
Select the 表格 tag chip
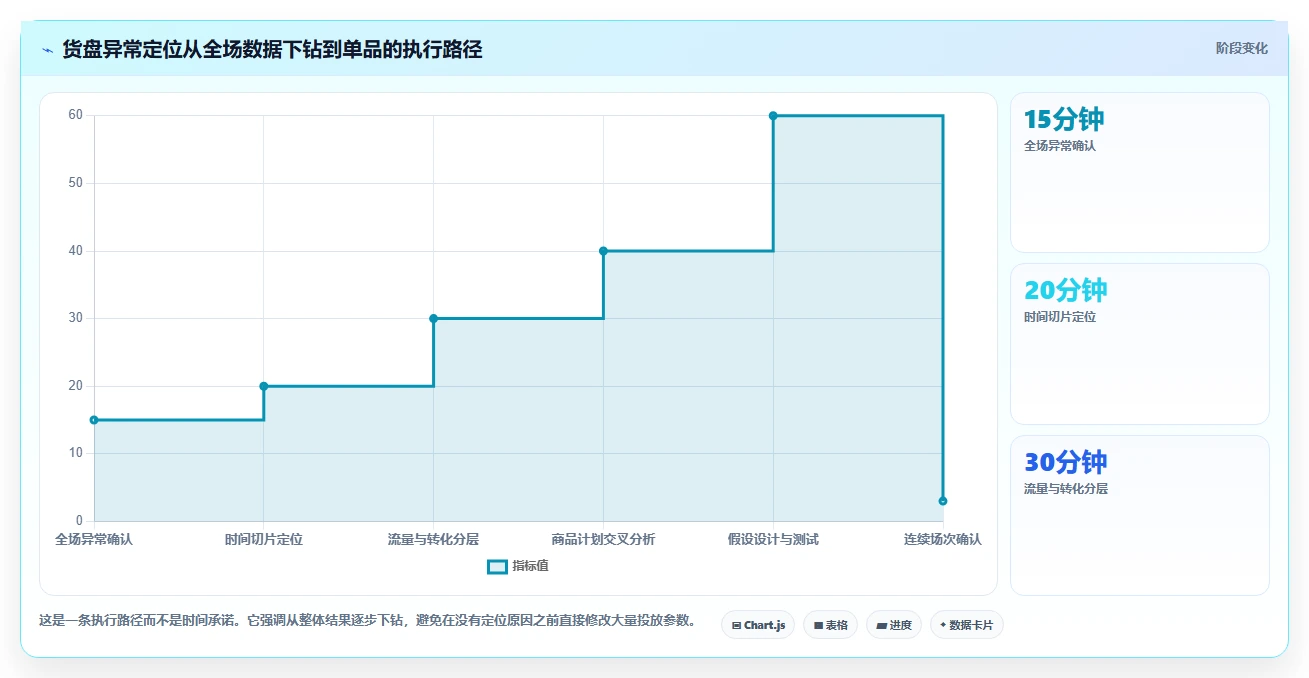coord(830,625)
